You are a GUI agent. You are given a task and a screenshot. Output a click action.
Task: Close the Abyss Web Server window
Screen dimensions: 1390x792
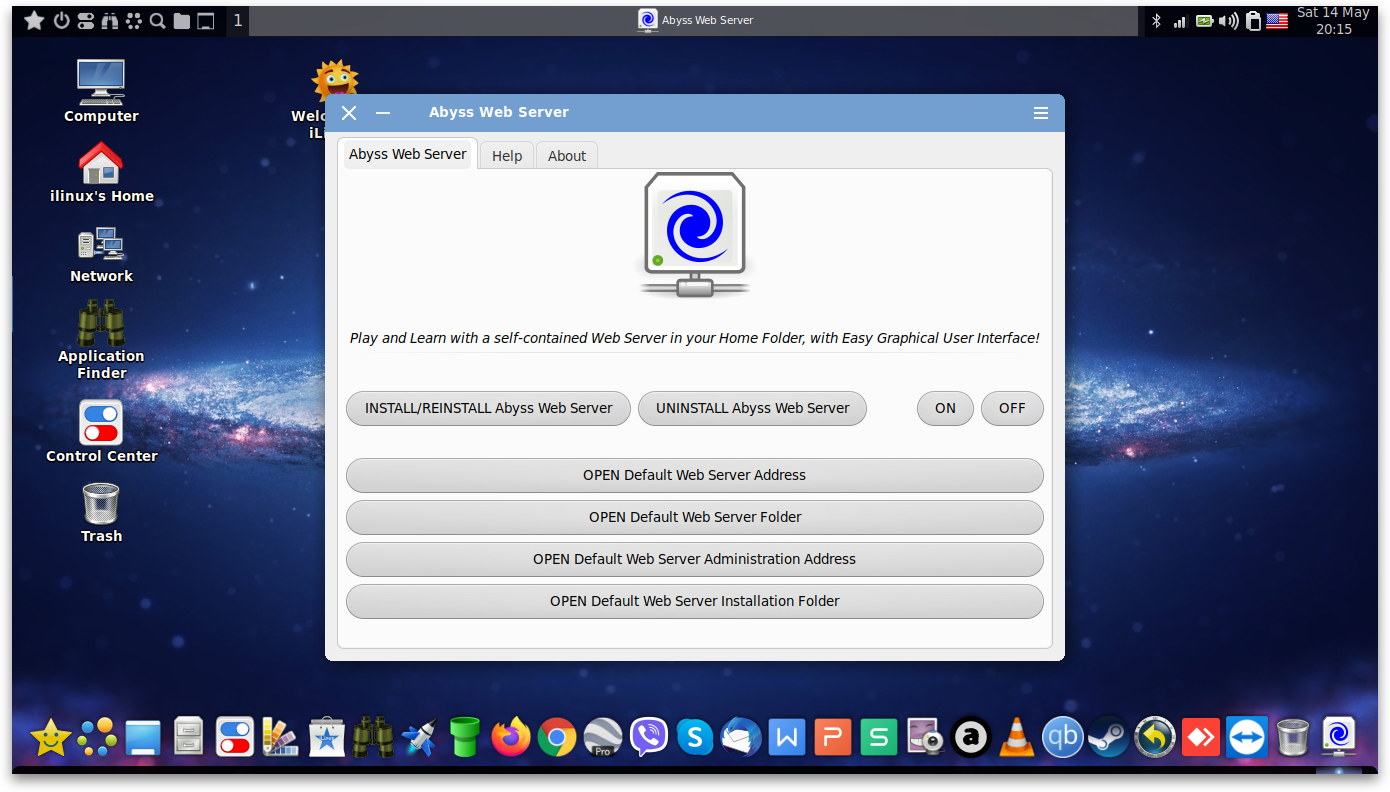tap(349, 113)
